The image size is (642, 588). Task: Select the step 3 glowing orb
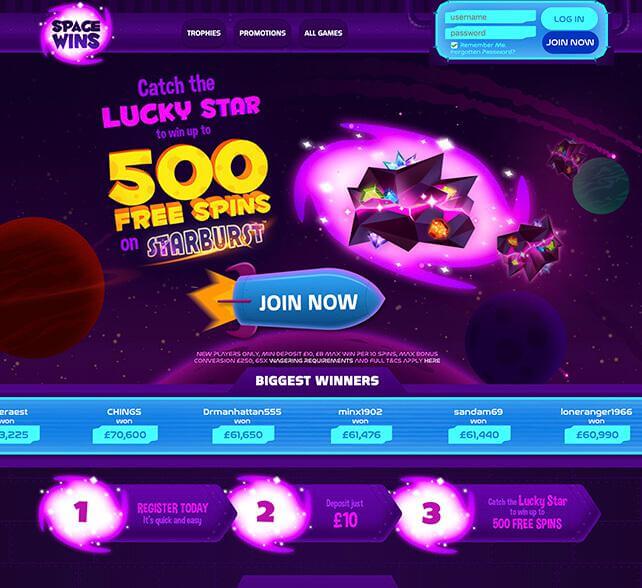(432, 512)
